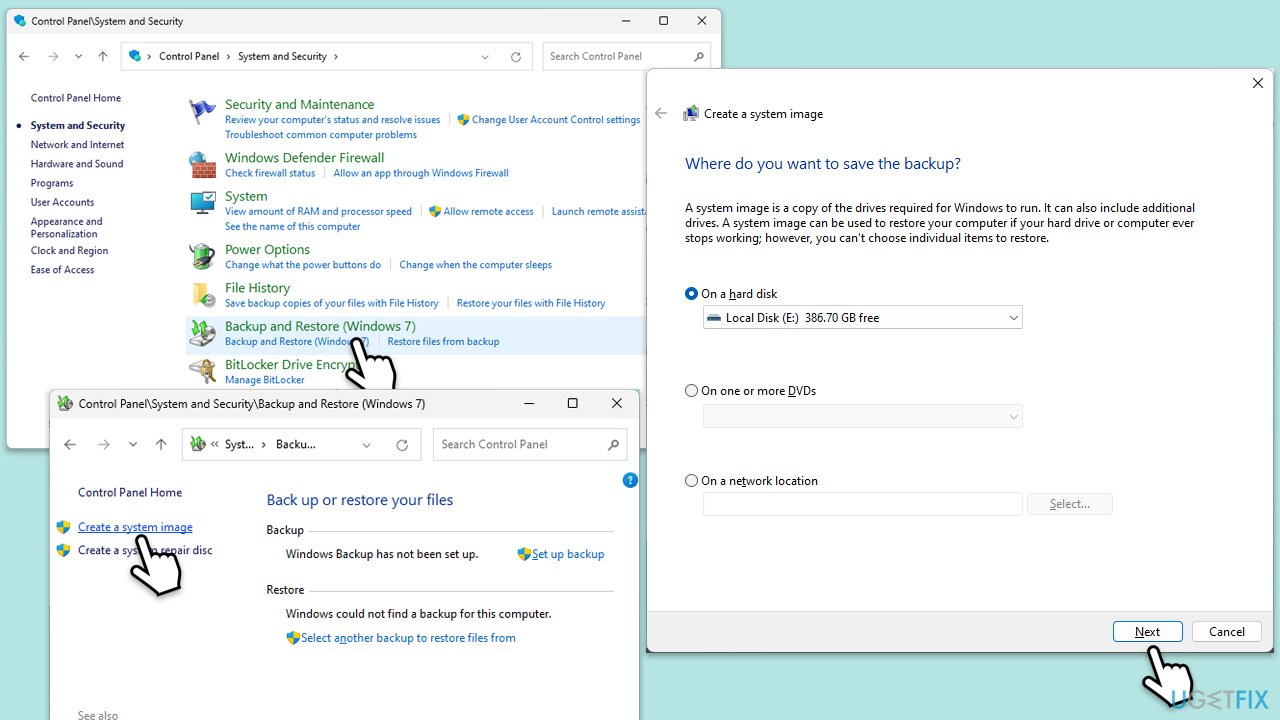Click shield icon beside Allow remote access
Viewport: 1280px width, 720px height.
435,212
